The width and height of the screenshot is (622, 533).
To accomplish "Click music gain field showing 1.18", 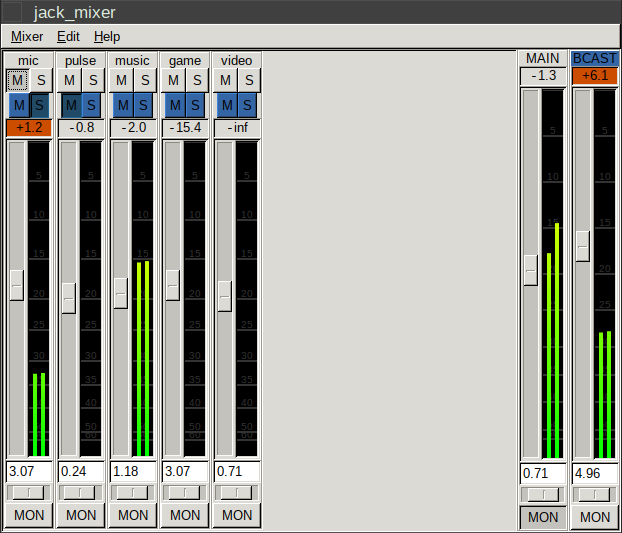I will click(133, 472).
